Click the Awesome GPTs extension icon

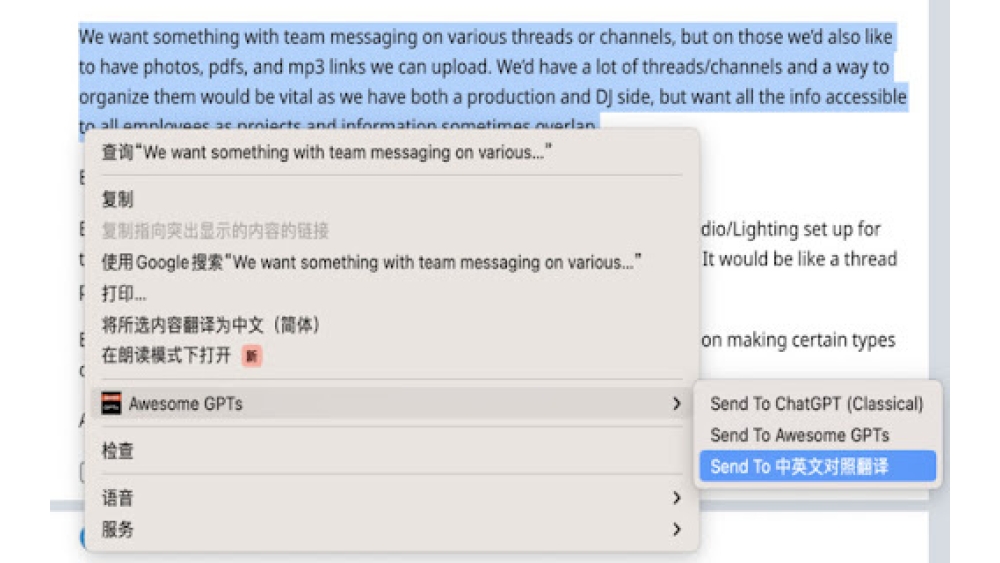(111, 403)
